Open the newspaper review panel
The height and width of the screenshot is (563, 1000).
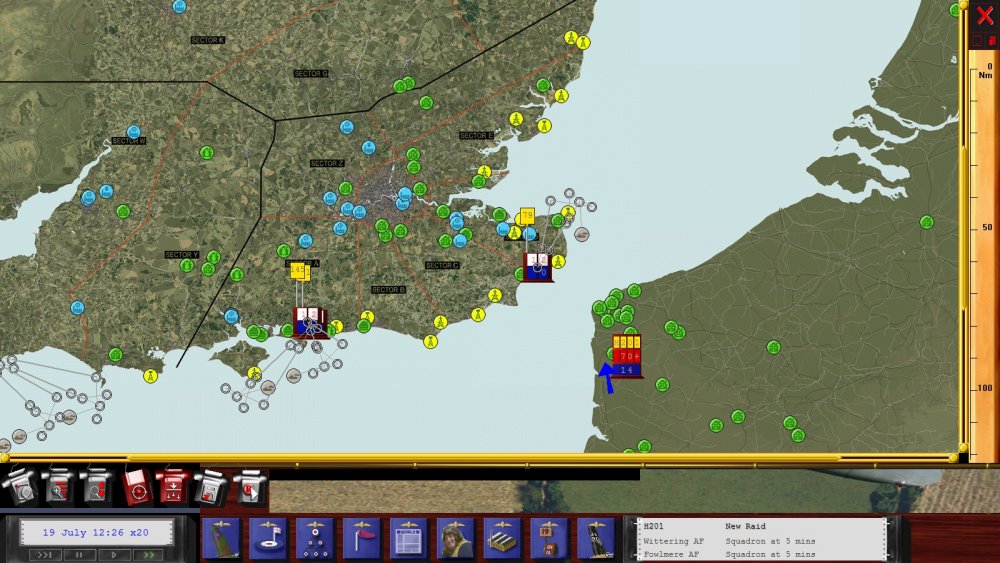[409, 539]
